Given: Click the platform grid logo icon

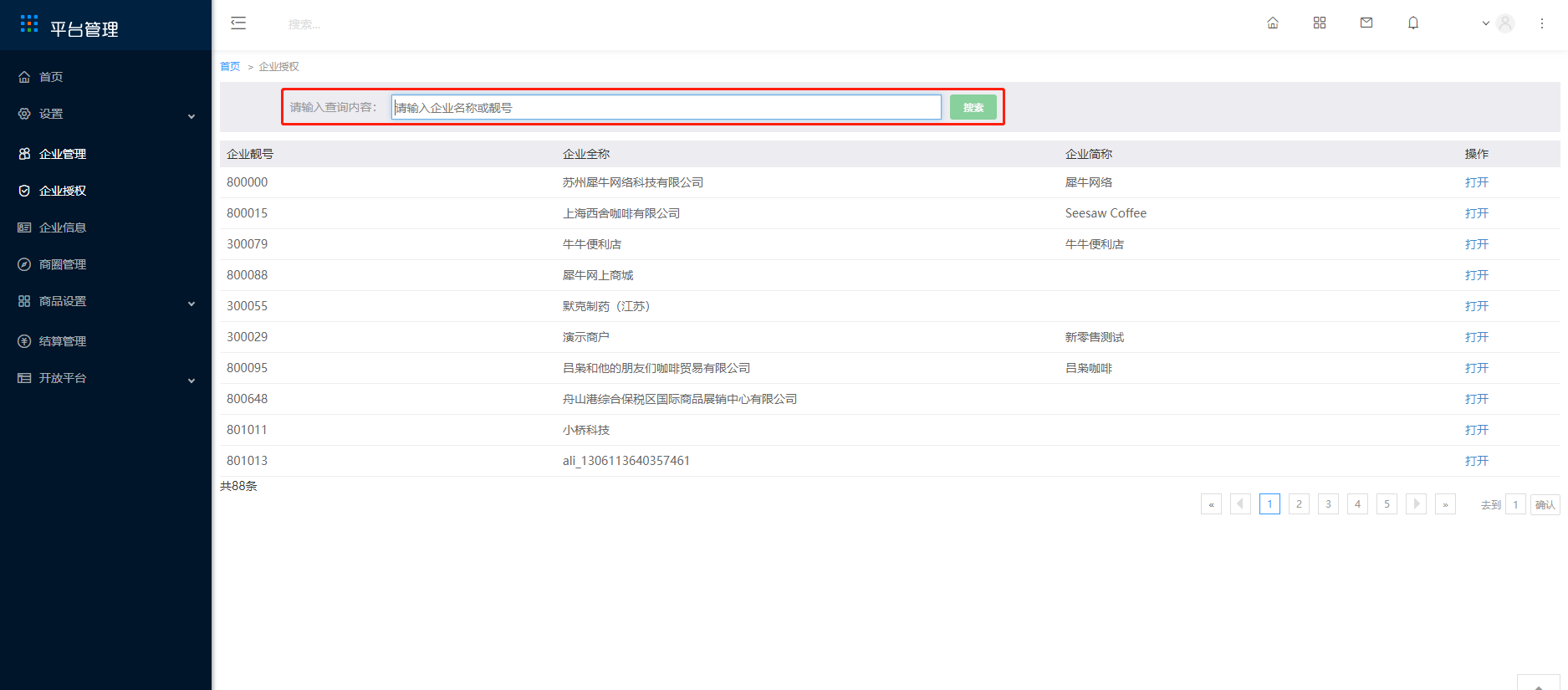Looking at the screenshot, I should 29,23.
